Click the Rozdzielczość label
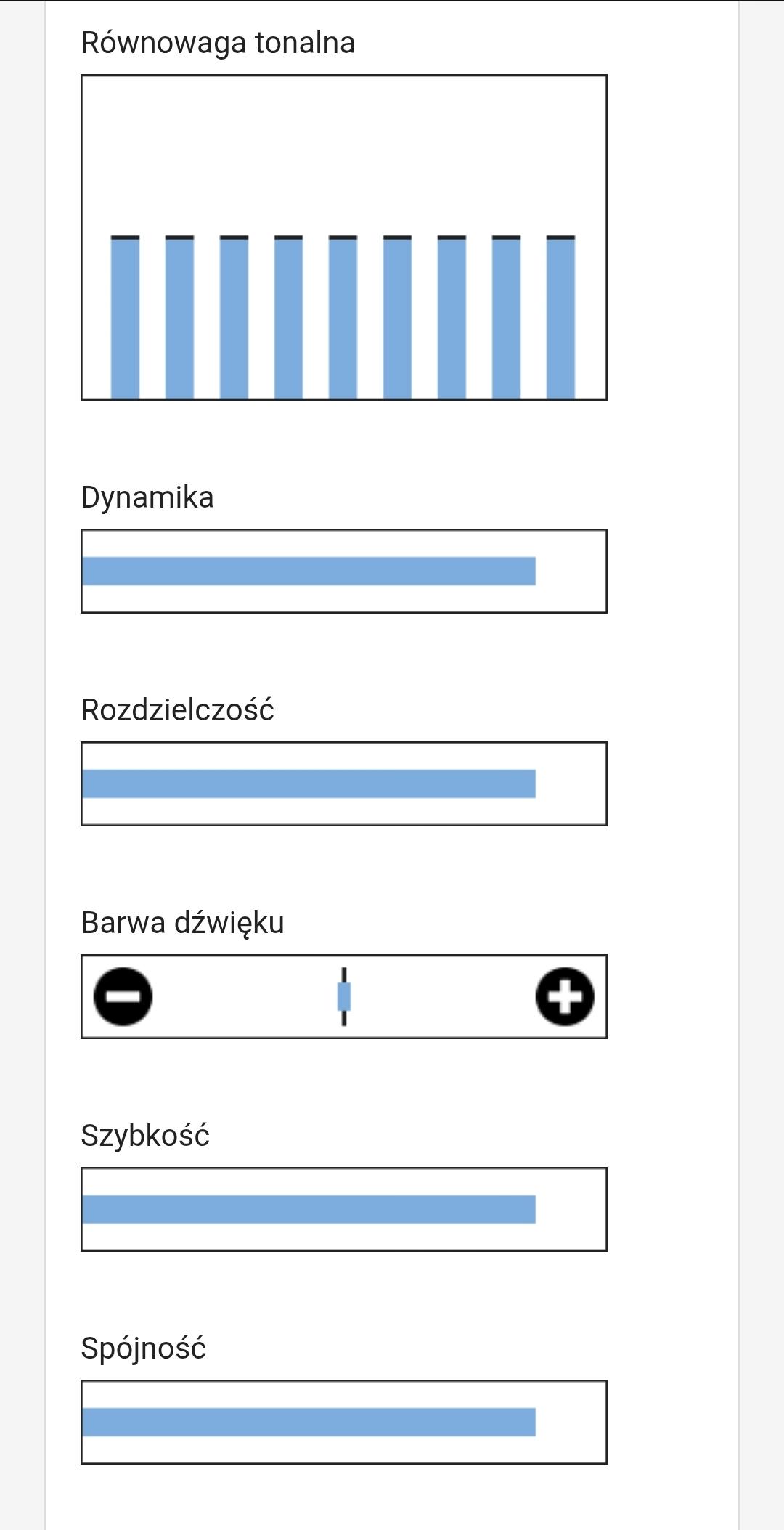 coord(178,710)
